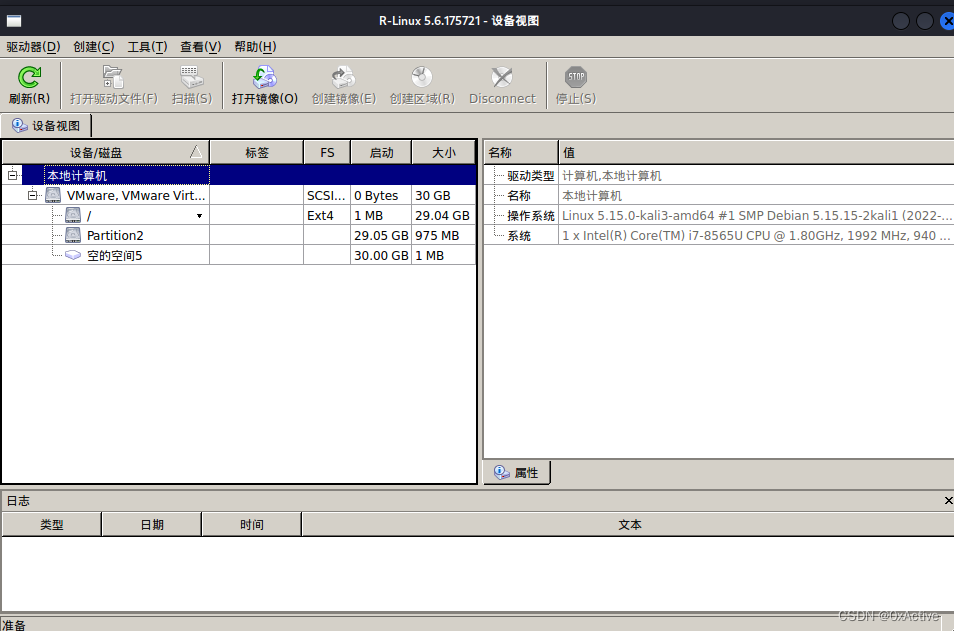This screenshot has width=954, height=631.
Task: Click the log 文本 column header
Action: point(629,525)
